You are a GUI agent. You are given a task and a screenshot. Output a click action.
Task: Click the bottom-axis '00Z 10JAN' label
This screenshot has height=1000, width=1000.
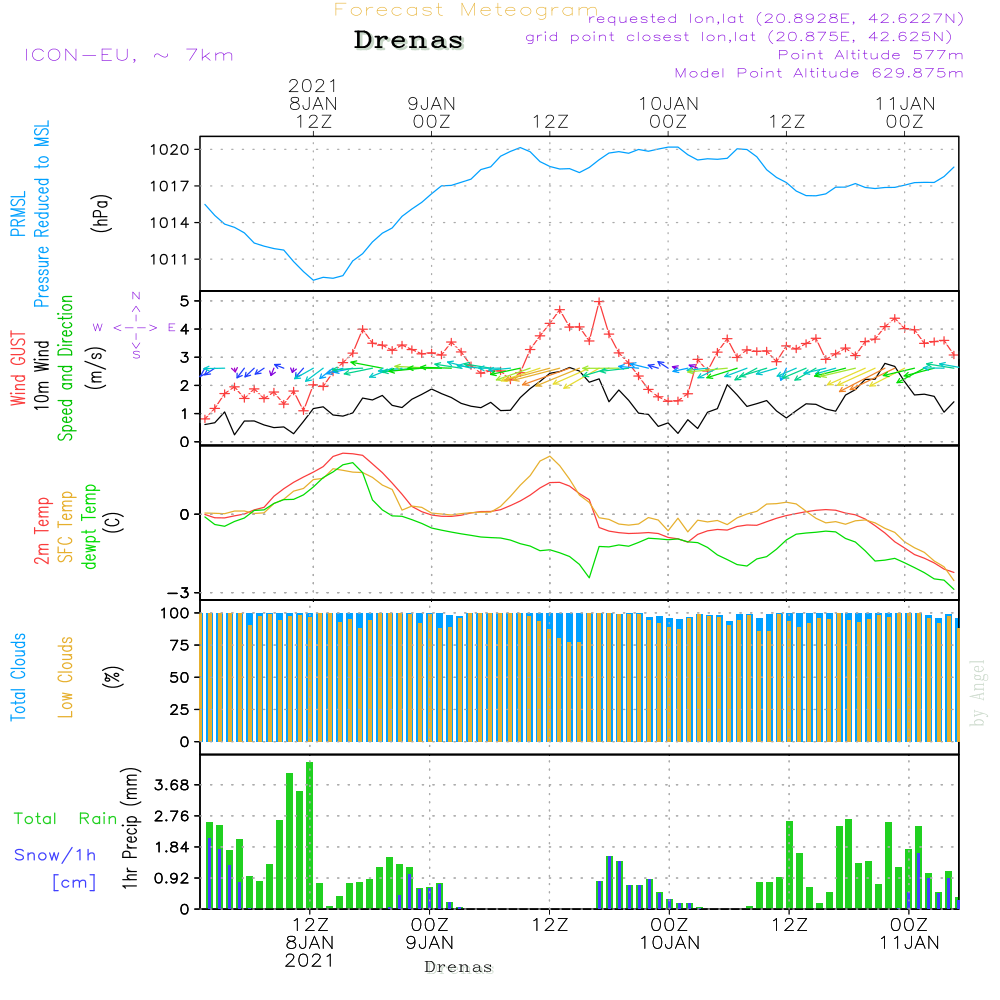tap(670, 934)
